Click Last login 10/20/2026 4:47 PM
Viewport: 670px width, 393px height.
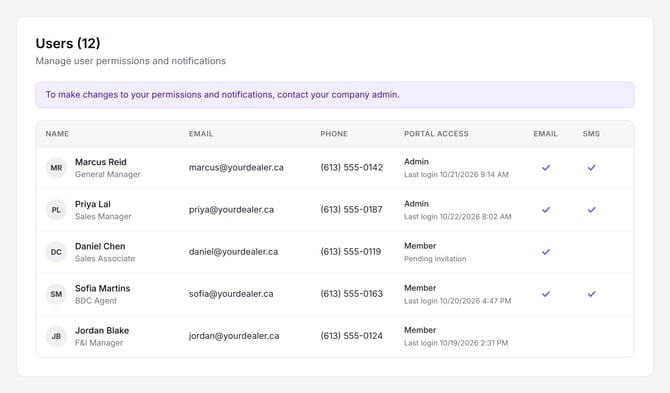[x=458, y=301]
